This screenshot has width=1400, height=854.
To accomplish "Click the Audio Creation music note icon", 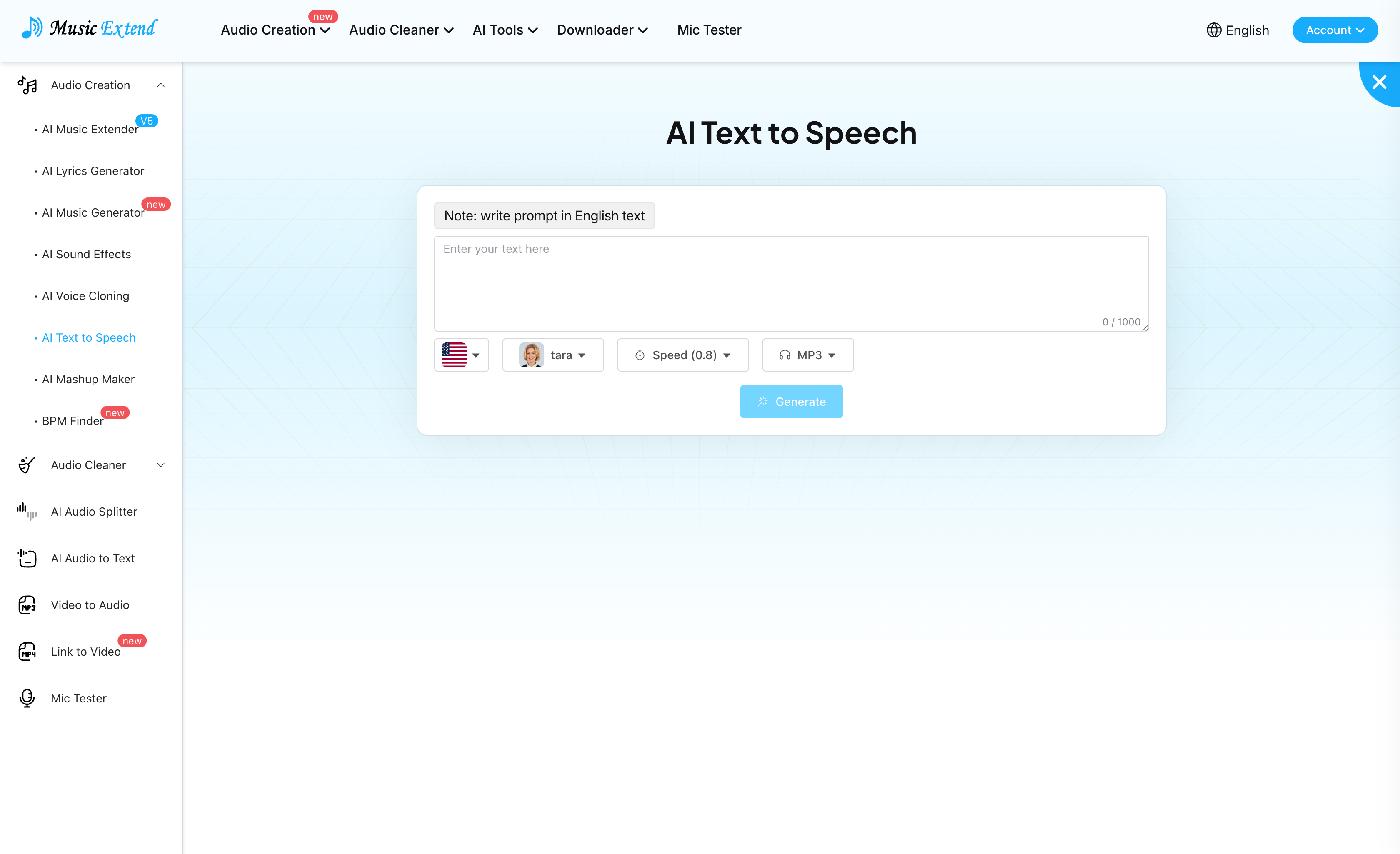I will 27,85.
